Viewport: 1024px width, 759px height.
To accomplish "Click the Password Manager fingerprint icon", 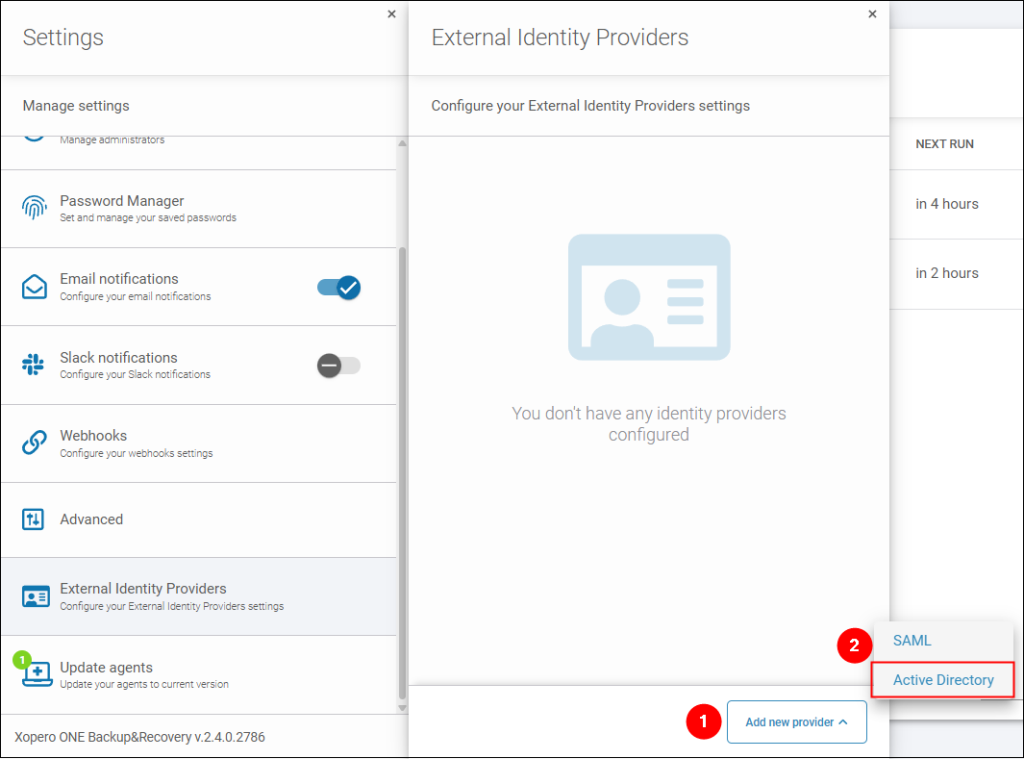I will 34,208.
